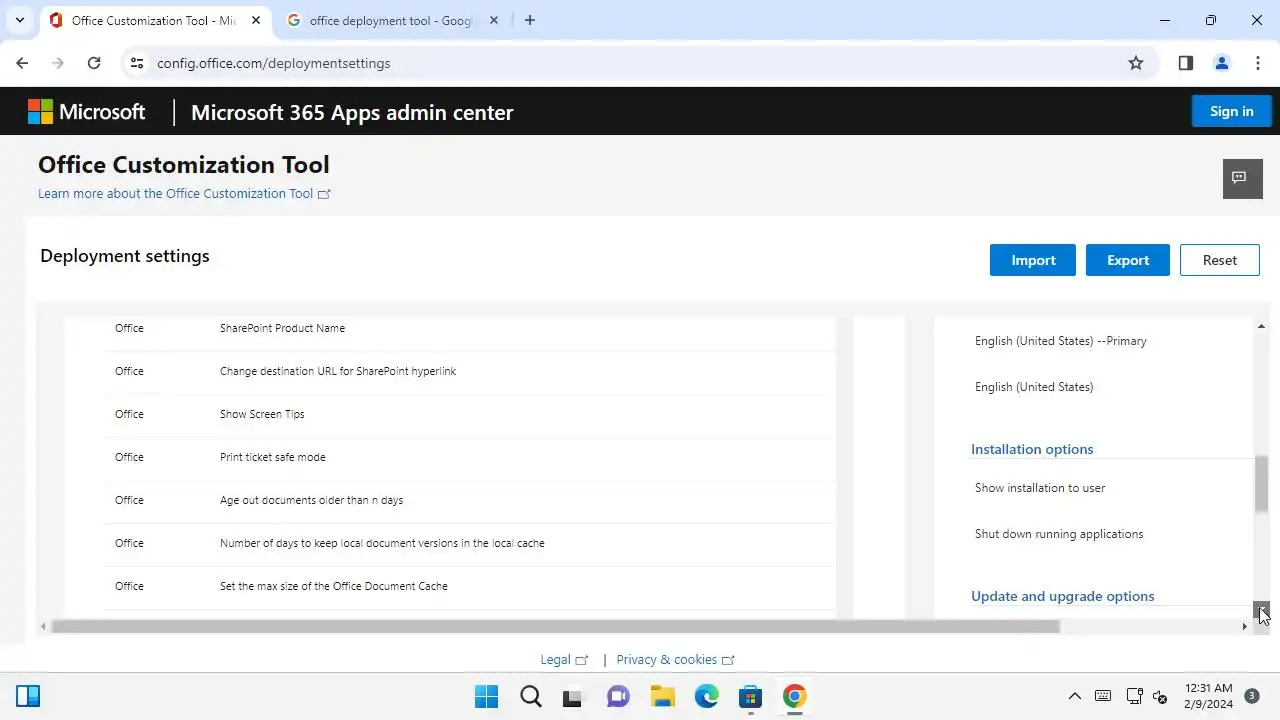Open Microsoft Edge from taskbar
Viewport: 1280px width, 720px height.
pyautogui.click(x=706, y=696)
